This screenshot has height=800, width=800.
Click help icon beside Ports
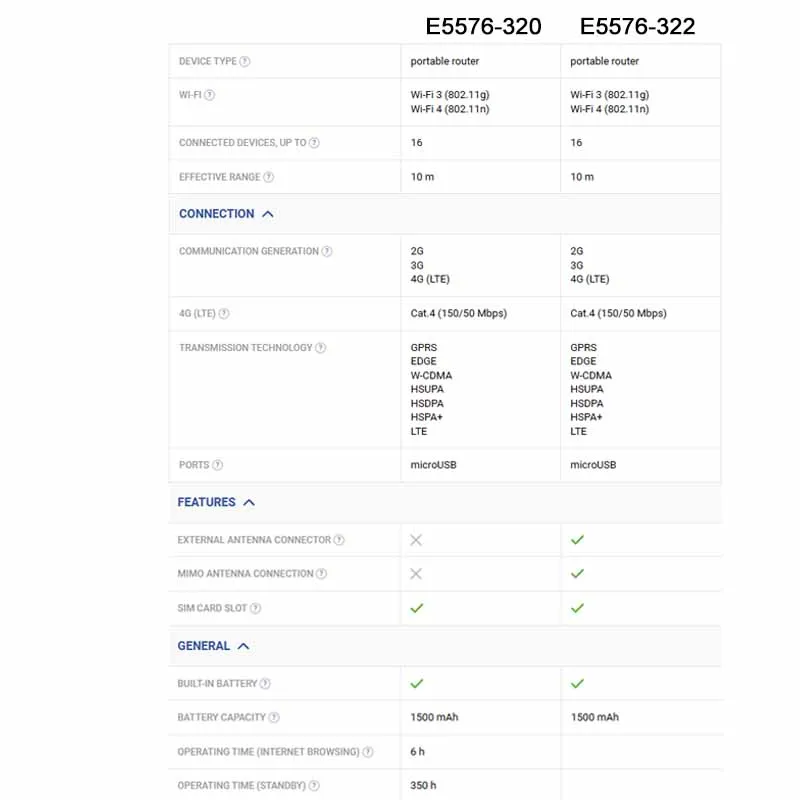coord(218,465)
